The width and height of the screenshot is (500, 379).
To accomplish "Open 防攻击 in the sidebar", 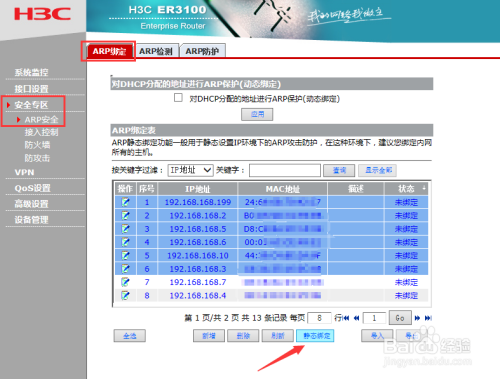I will pyautogui.click(x=37, y=158).
